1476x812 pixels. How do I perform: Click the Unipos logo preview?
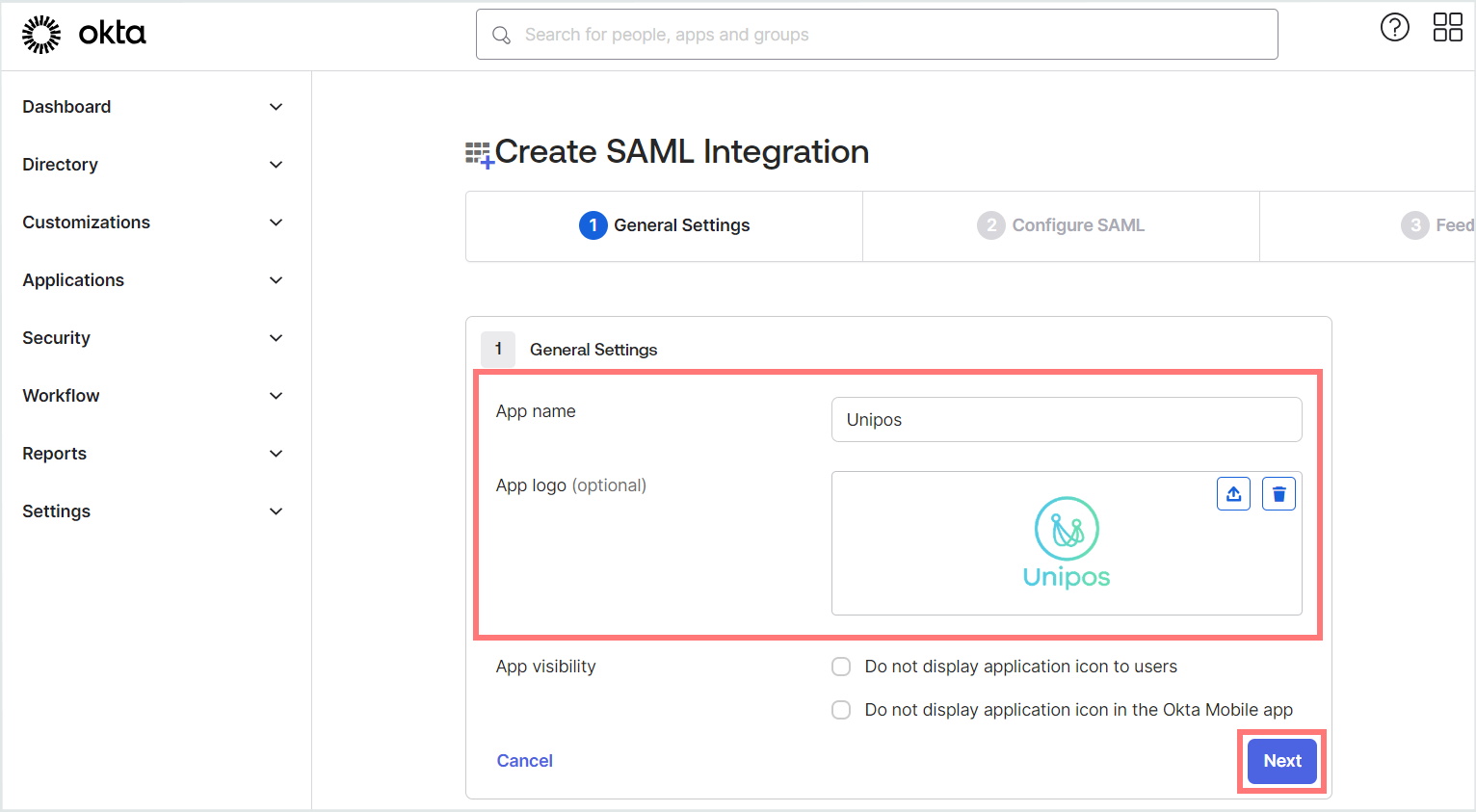pyautogui.click(x=1067, y=542)
